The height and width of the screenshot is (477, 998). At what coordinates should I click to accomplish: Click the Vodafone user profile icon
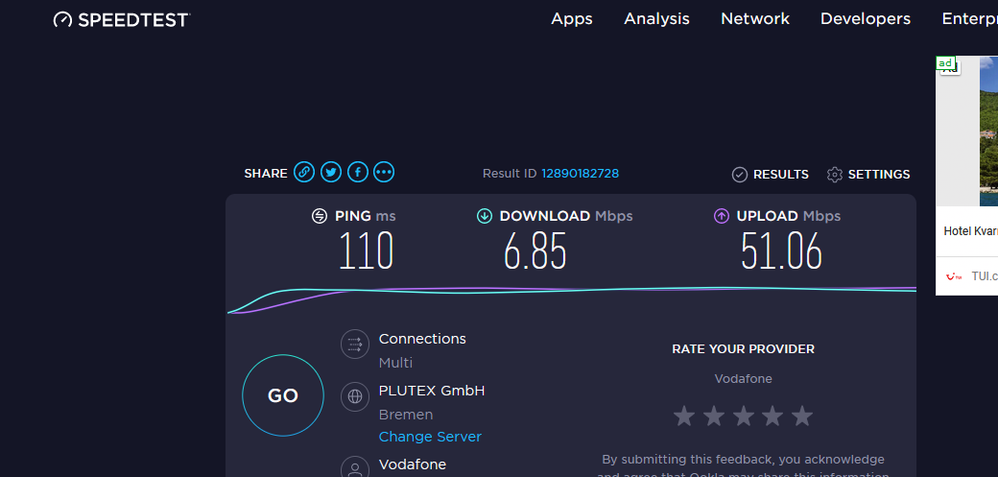point(354,467)
